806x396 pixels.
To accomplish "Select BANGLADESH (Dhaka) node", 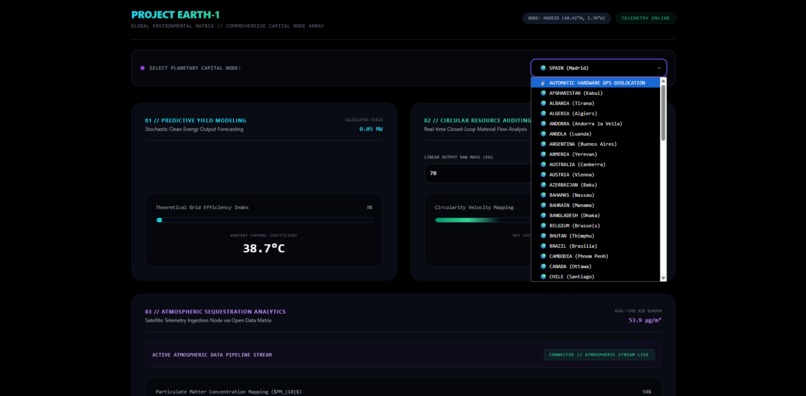I will [595, 215].
